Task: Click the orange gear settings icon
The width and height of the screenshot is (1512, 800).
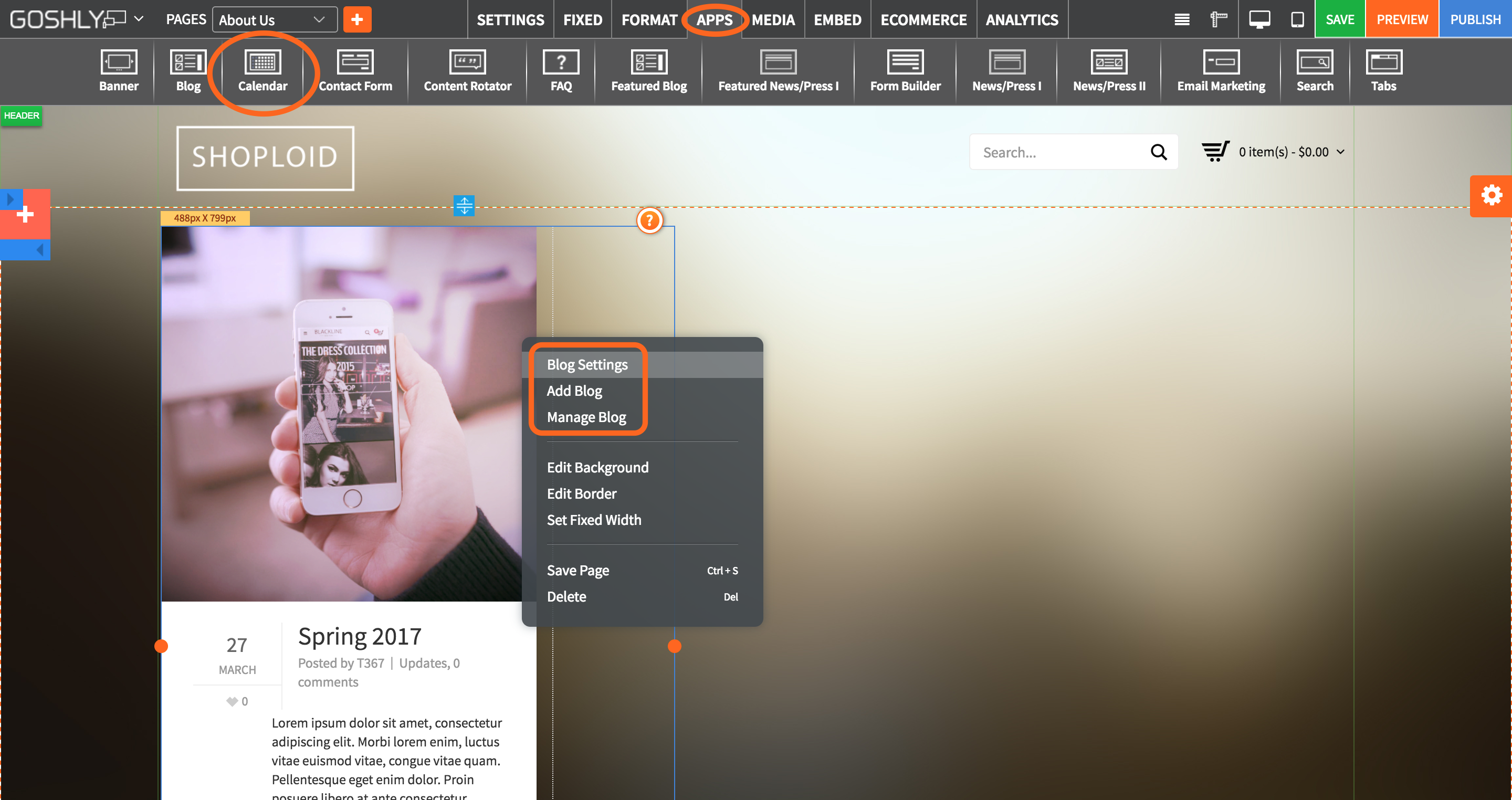Action: pos(1491,195)
